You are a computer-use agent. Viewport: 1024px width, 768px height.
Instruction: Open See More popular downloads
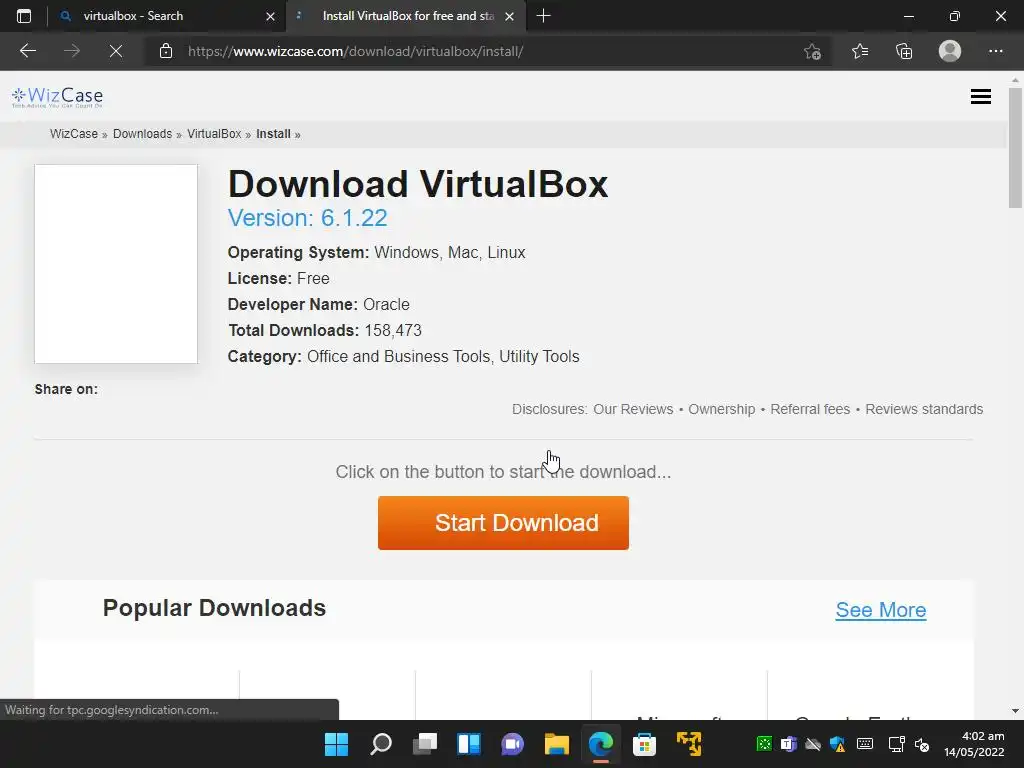pyautogui.click(x=880, y=610)
